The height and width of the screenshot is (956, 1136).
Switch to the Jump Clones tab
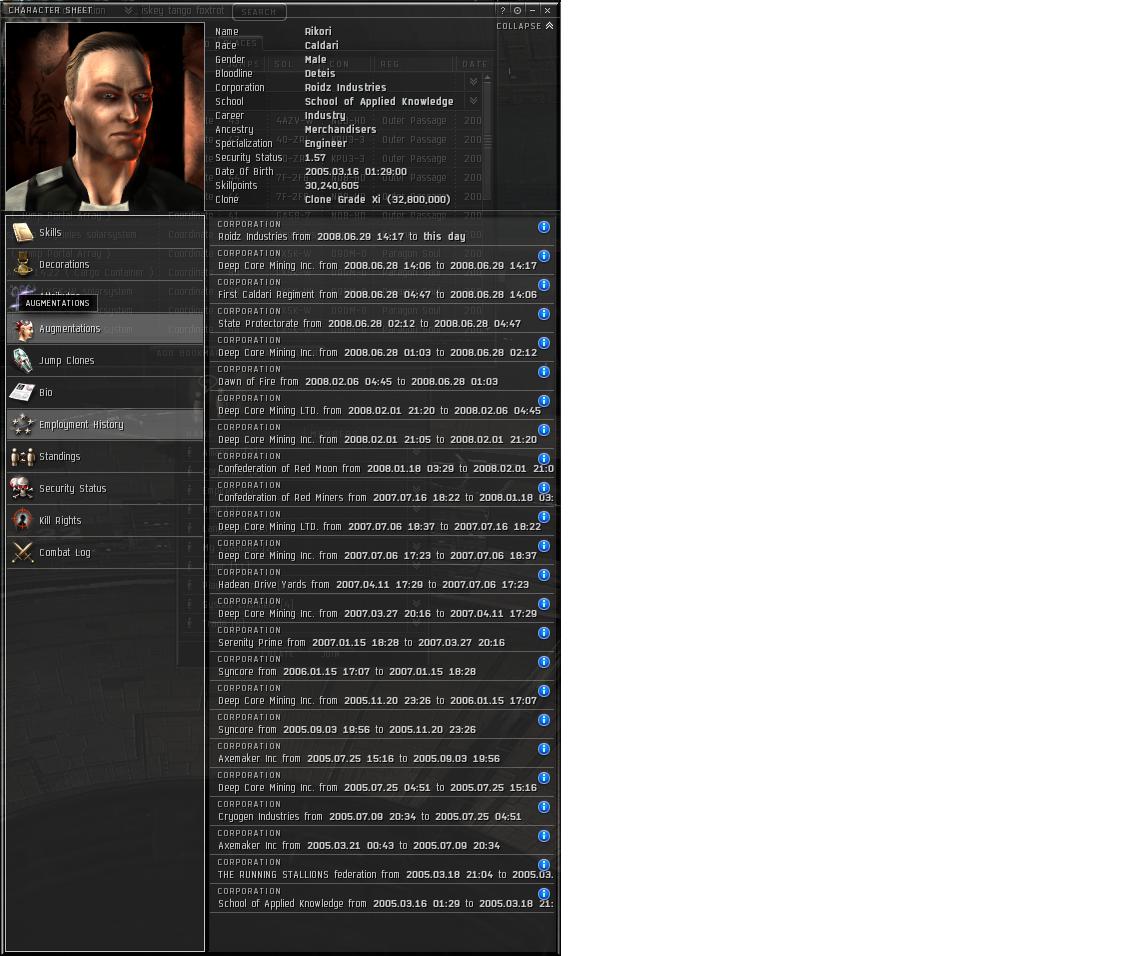[x=105, y=361]
